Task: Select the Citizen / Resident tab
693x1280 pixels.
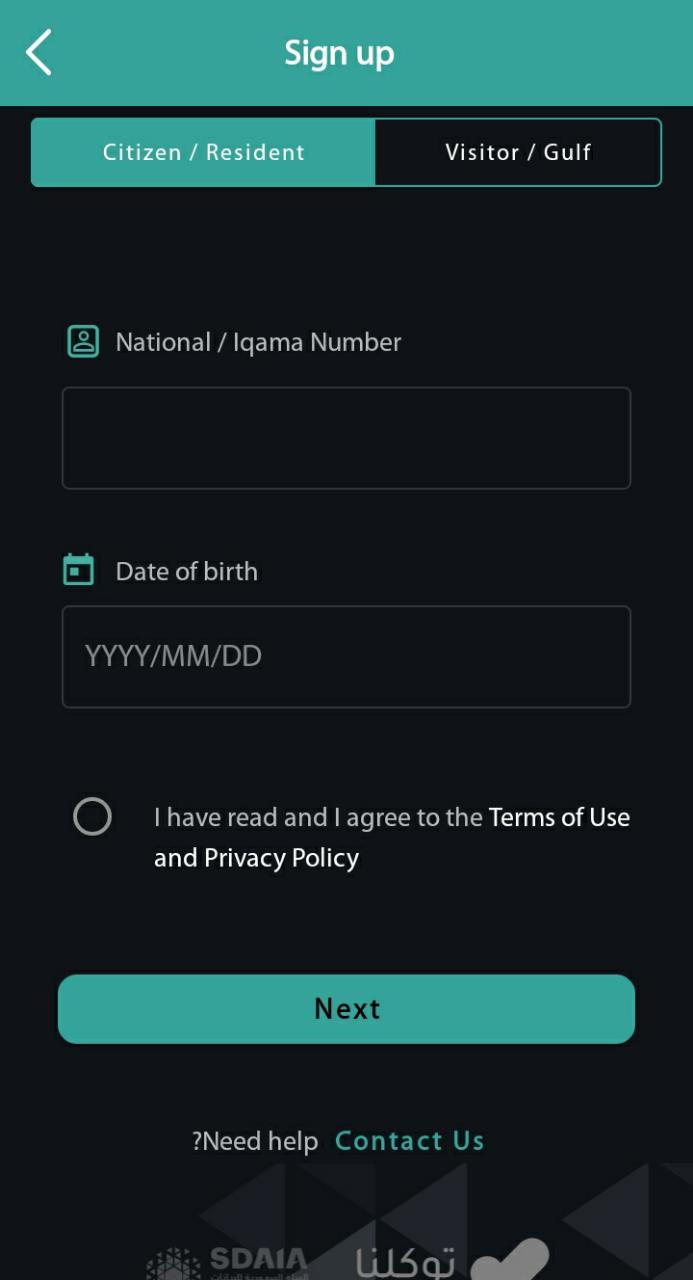Action: click(204, 152)
